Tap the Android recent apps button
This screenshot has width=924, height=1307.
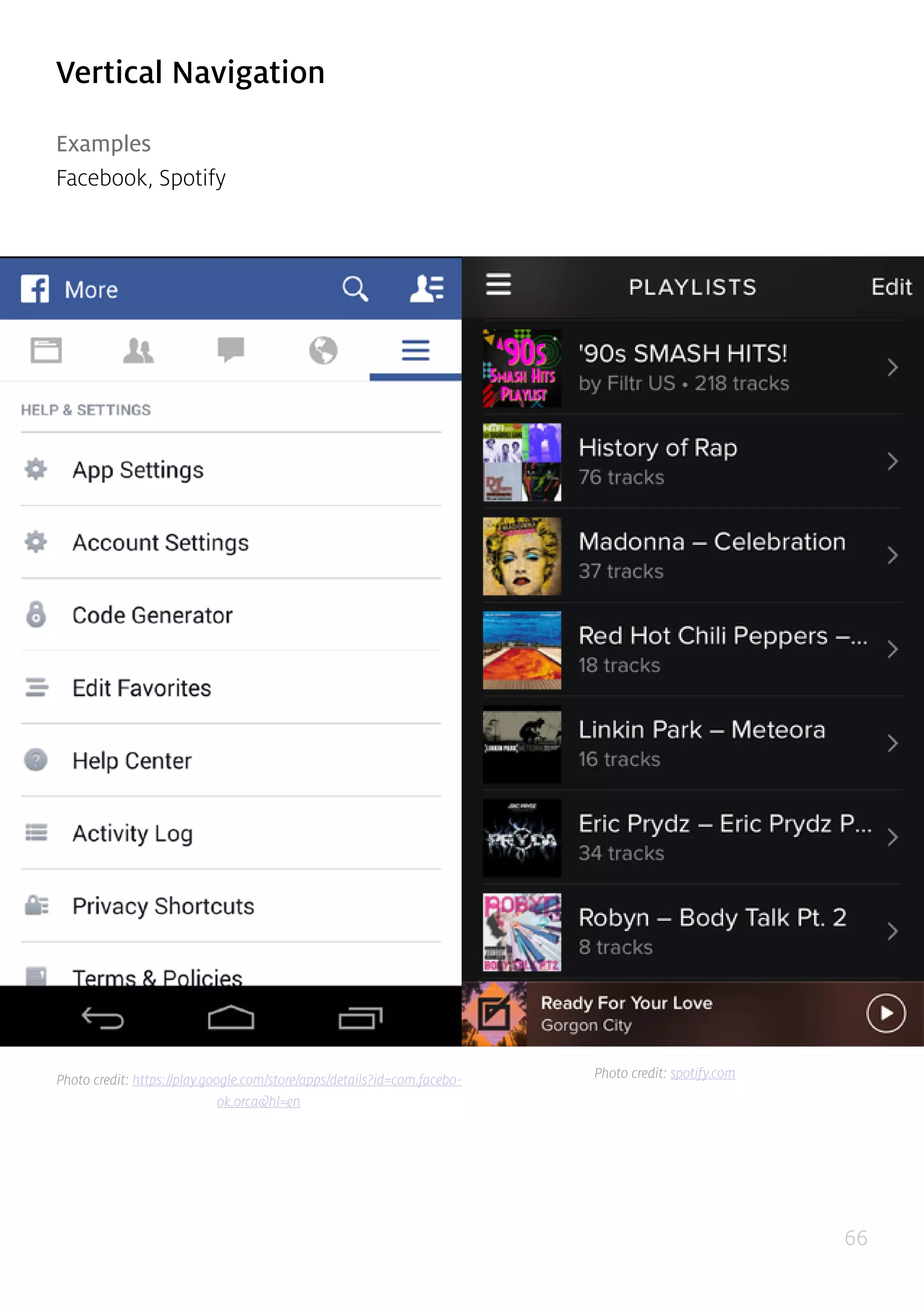point(360,1019)
